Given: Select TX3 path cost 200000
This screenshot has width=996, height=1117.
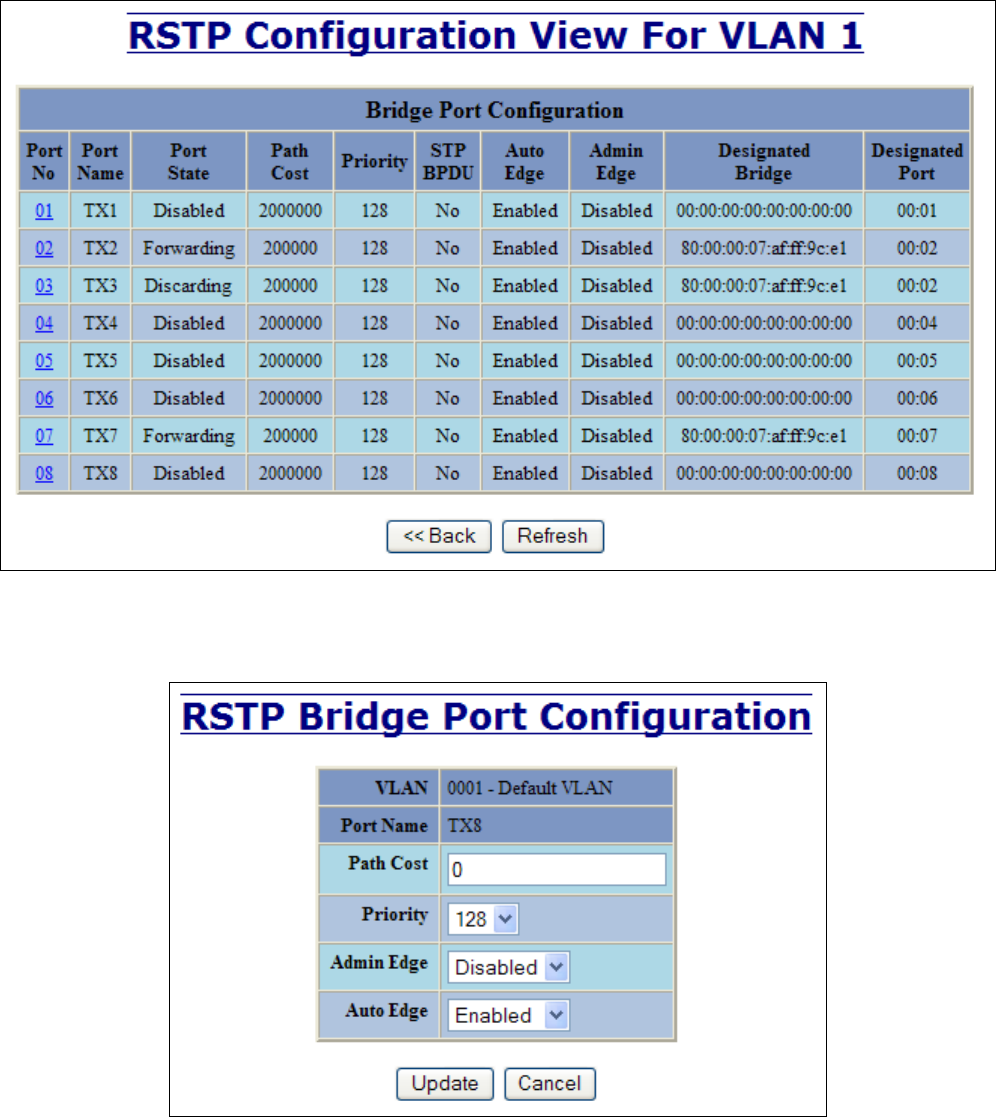Looking at the screenshot, I should click(290, 286).
